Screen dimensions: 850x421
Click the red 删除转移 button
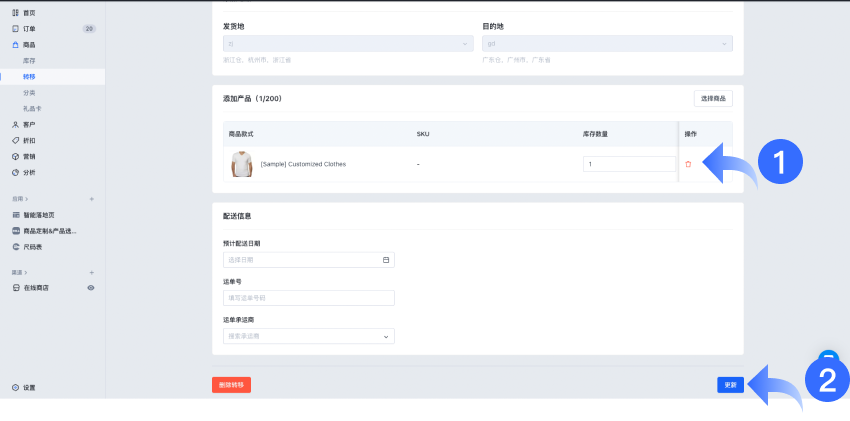231,385
